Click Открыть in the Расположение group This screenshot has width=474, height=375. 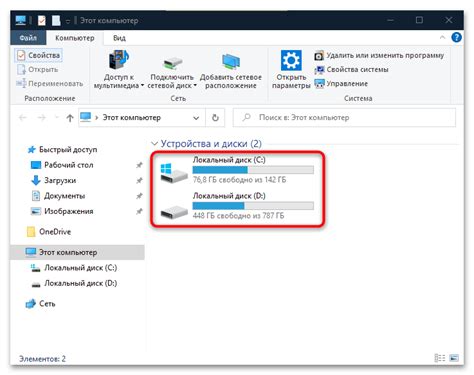(x=38, y=69)
